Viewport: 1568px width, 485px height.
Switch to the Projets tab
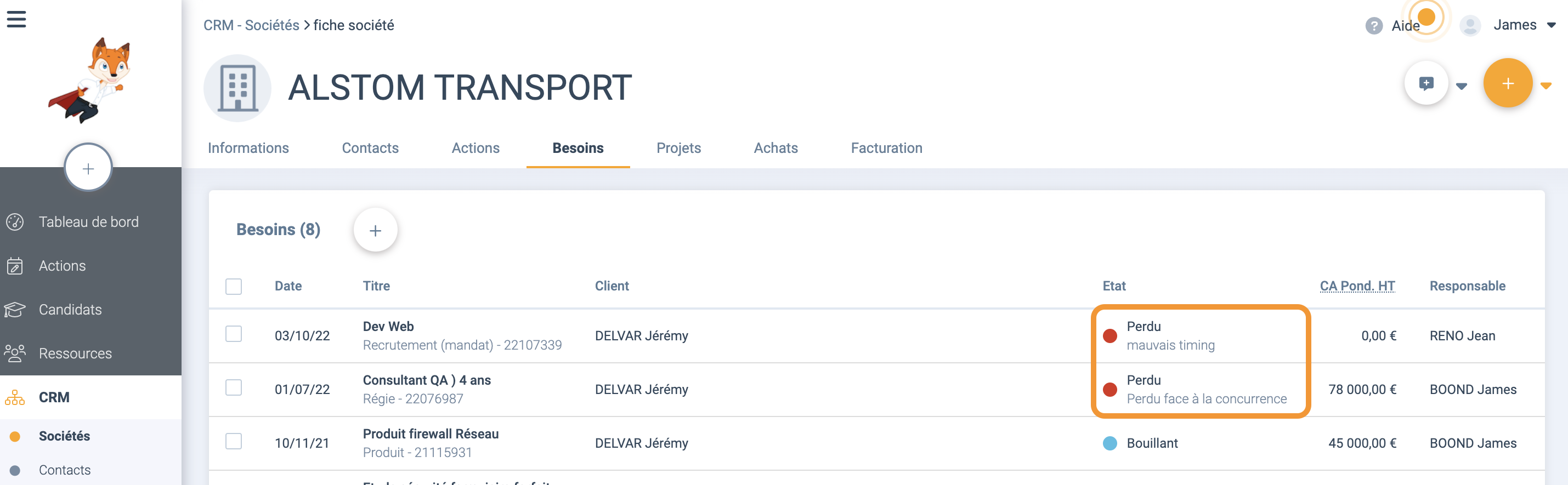678,148
